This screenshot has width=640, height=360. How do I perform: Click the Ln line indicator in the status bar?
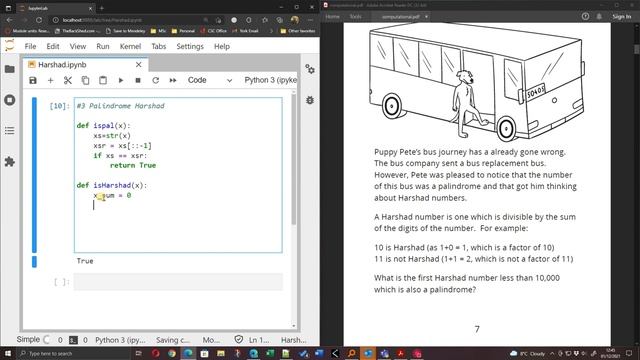point(259,340)
